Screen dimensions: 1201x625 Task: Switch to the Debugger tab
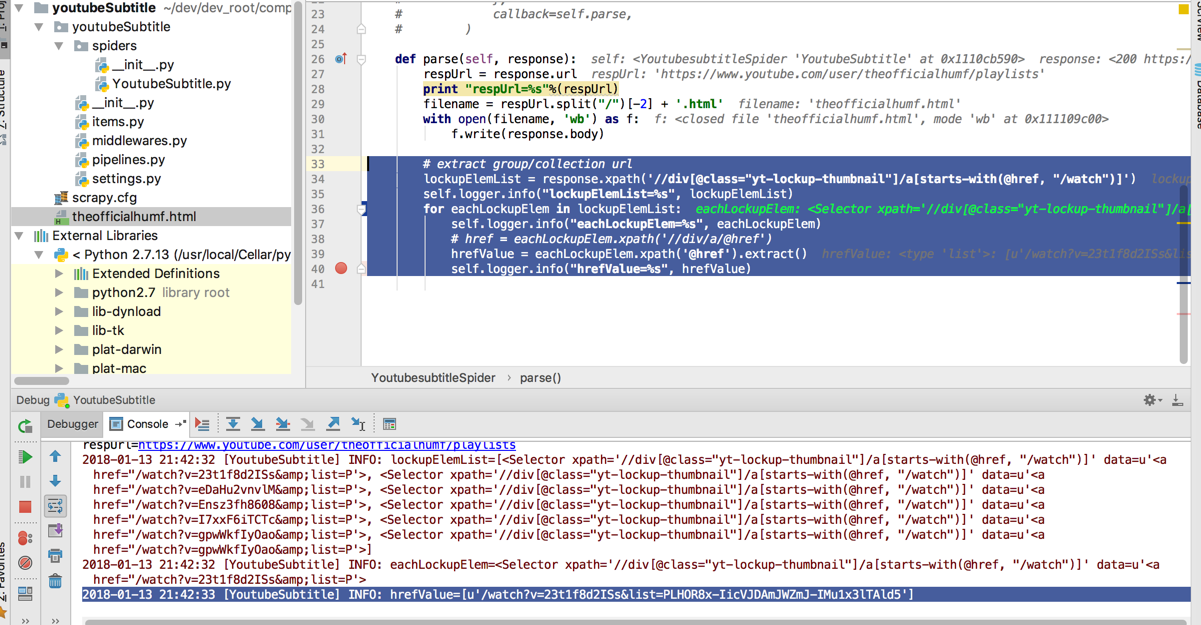pyautogui.click(x=73, y=424)
